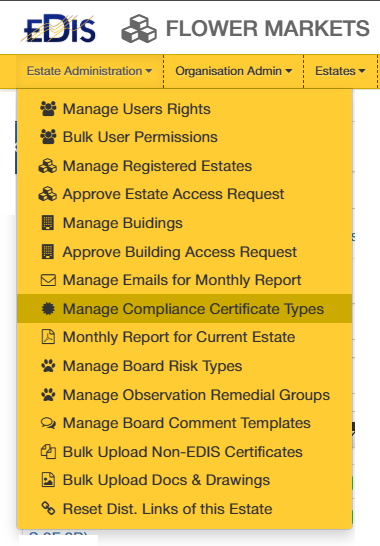Click the speech bubbles icon for Comment Templates
This screenshot has height=546, width=380.
pos(48,423)
